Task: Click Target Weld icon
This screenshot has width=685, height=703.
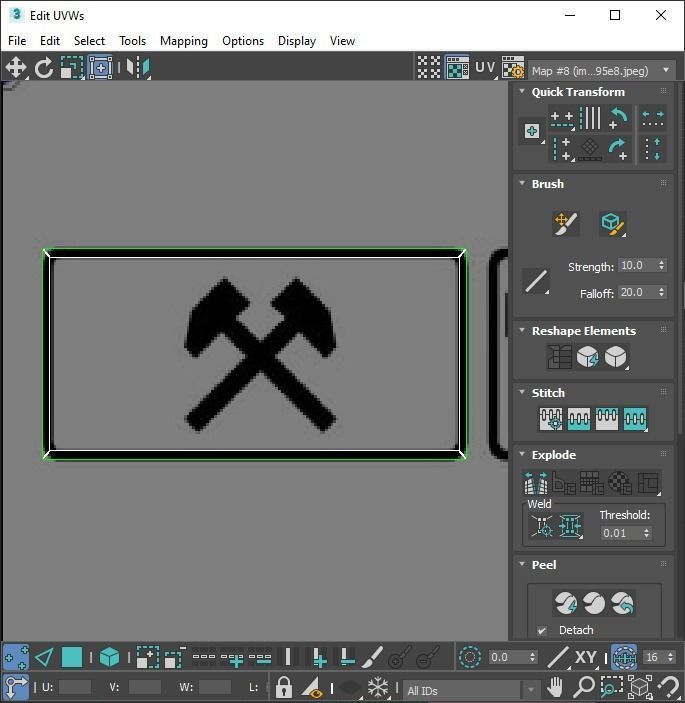Action: click(542, 525)
